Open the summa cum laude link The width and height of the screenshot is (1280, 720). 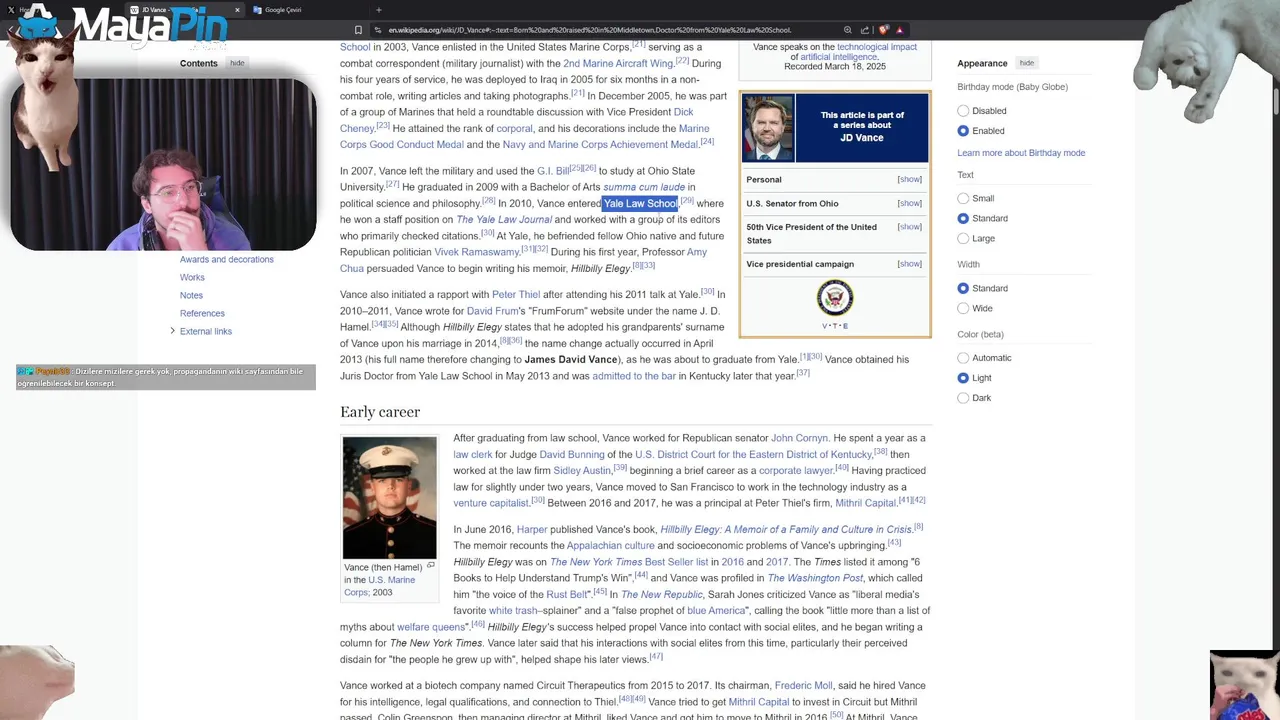(644, 187)
